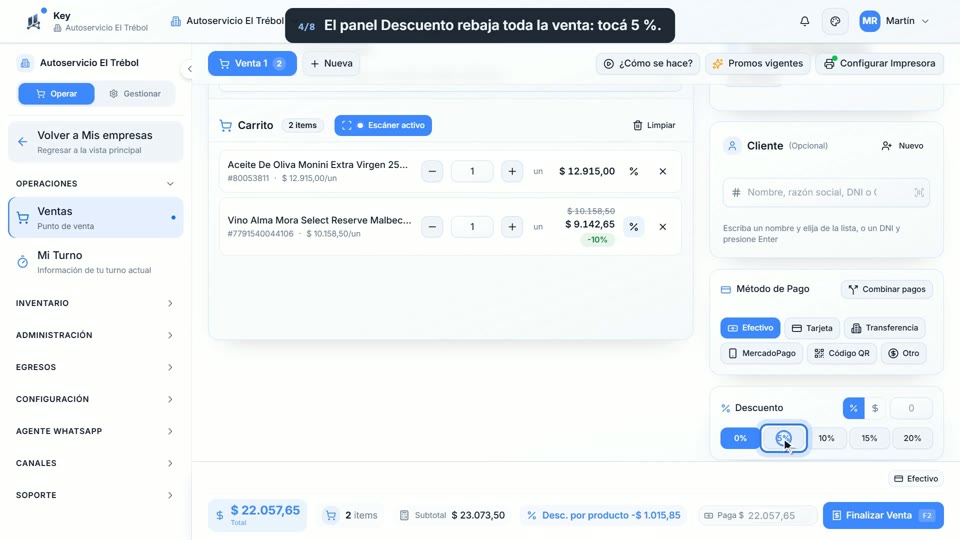Screen dimensions: 960x540
Task: Click the Efectivo badge above the total bar
Action: point(916,479)
